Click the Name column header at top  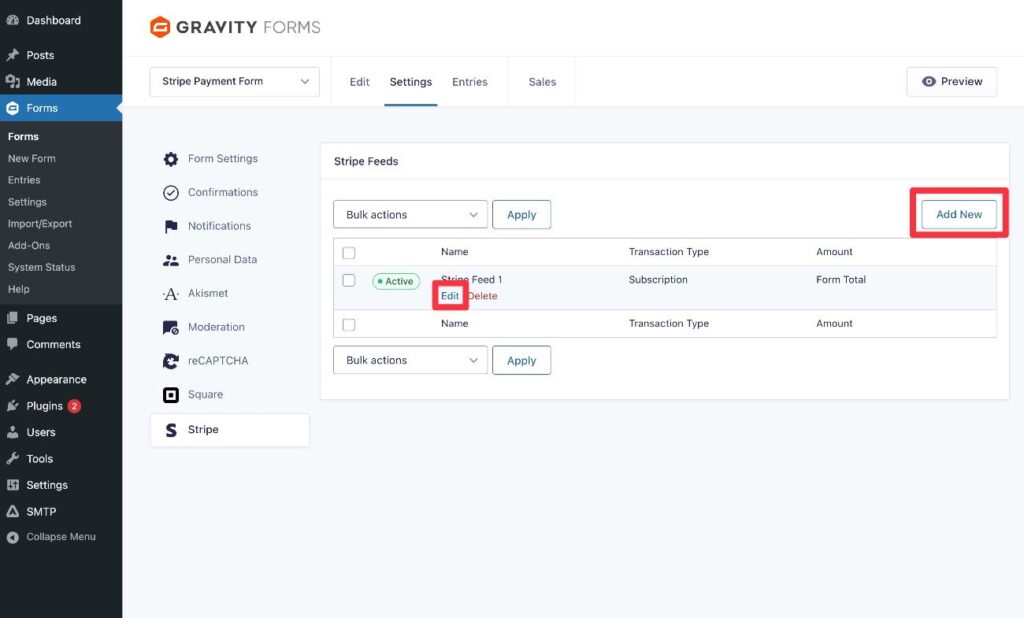click(455, 252)
